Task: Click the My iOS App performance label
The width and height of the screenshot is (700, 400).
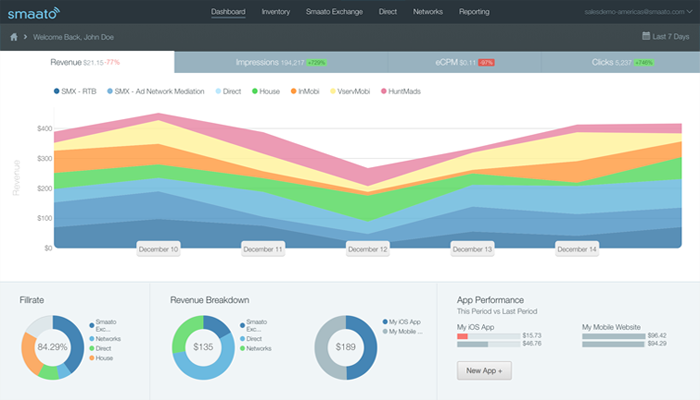Action: pyautogui.click(x=475, y=327)
